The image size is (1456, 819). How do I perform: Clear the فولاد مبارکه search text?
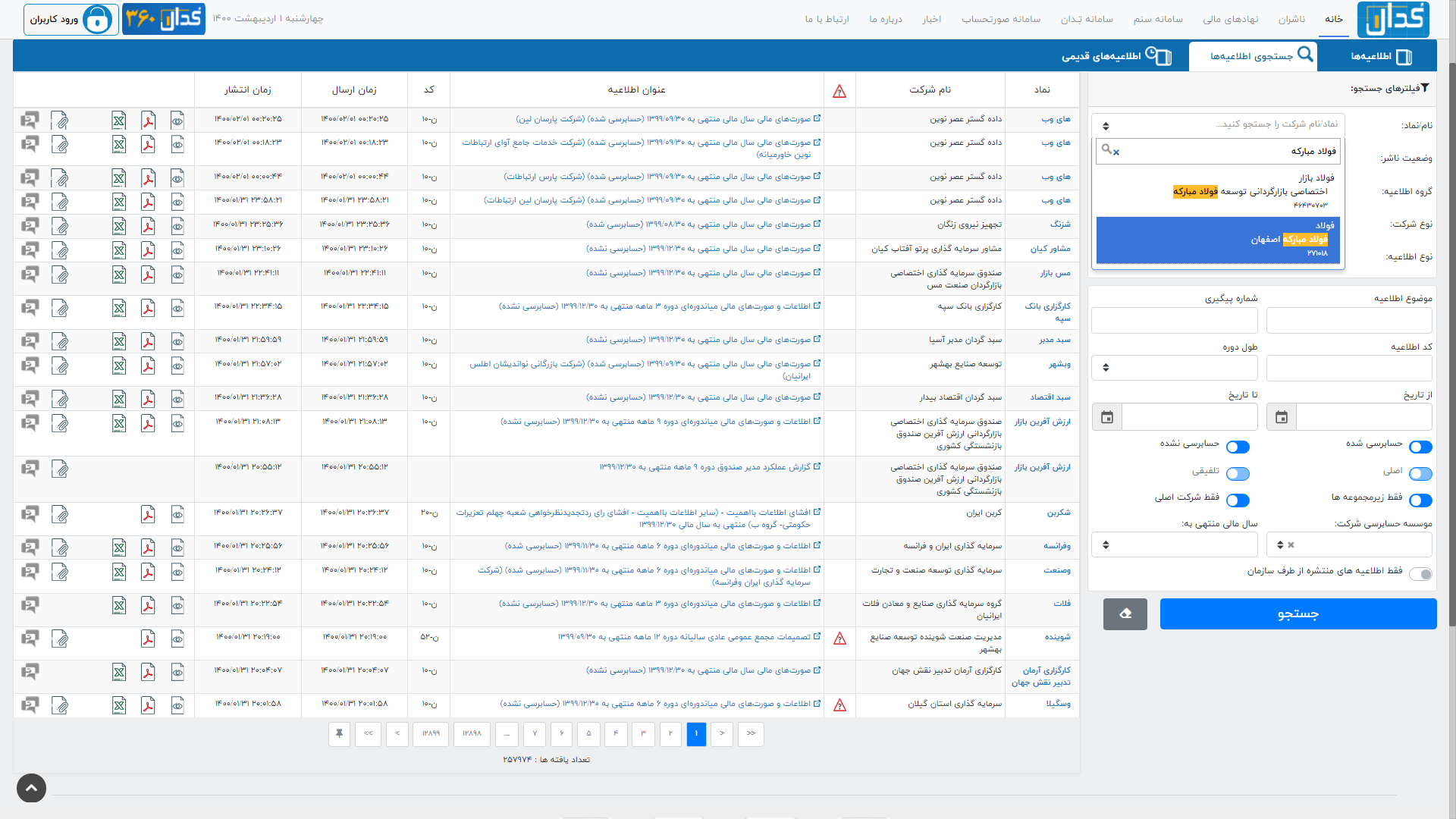click(x=1116, y=152)
